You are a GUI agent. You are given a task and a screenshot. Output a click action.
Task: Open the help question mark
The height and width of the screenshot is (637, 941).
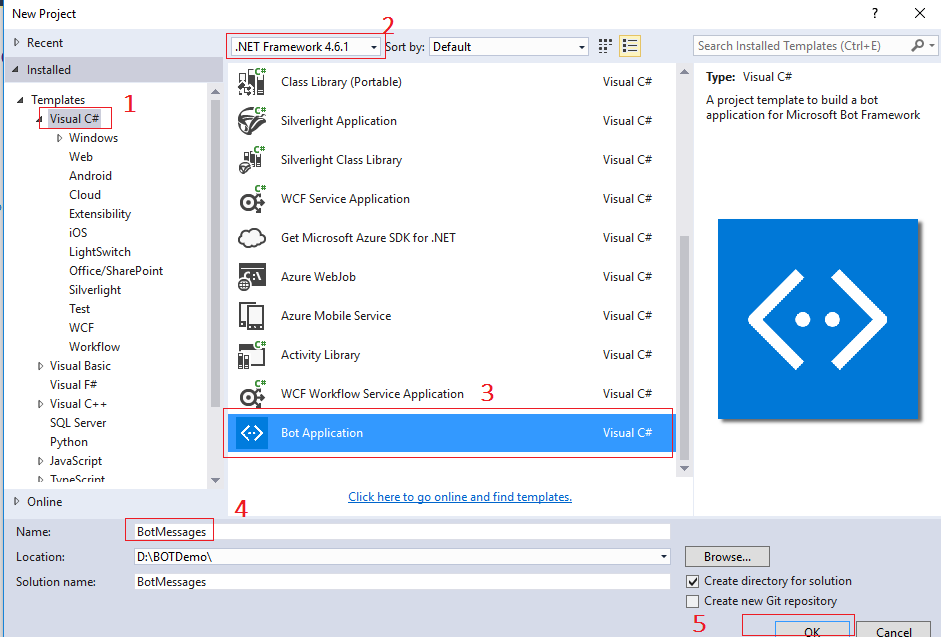875,13
